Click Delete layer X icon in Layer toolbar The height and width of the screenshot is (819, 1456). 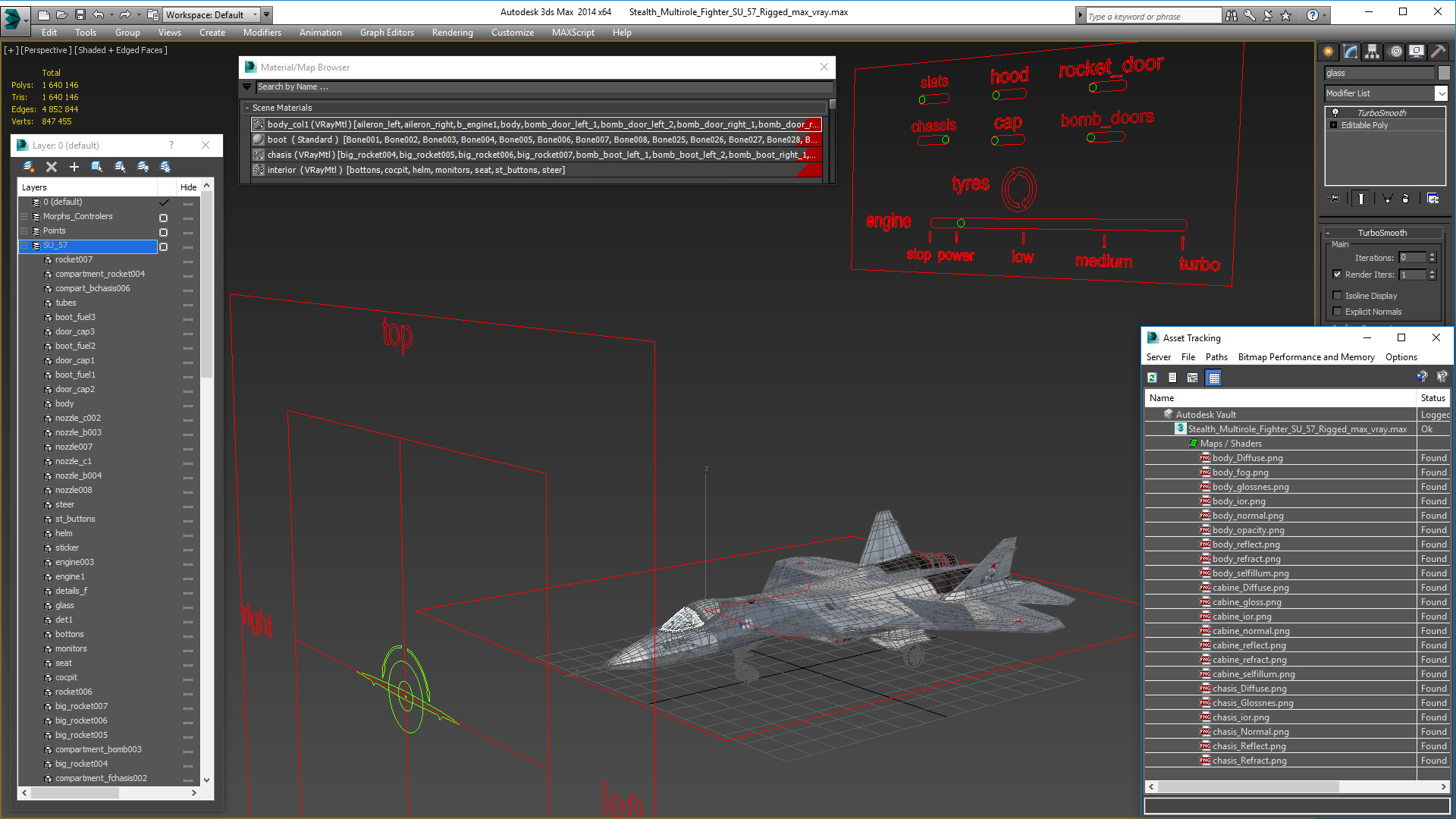(52, 167)
